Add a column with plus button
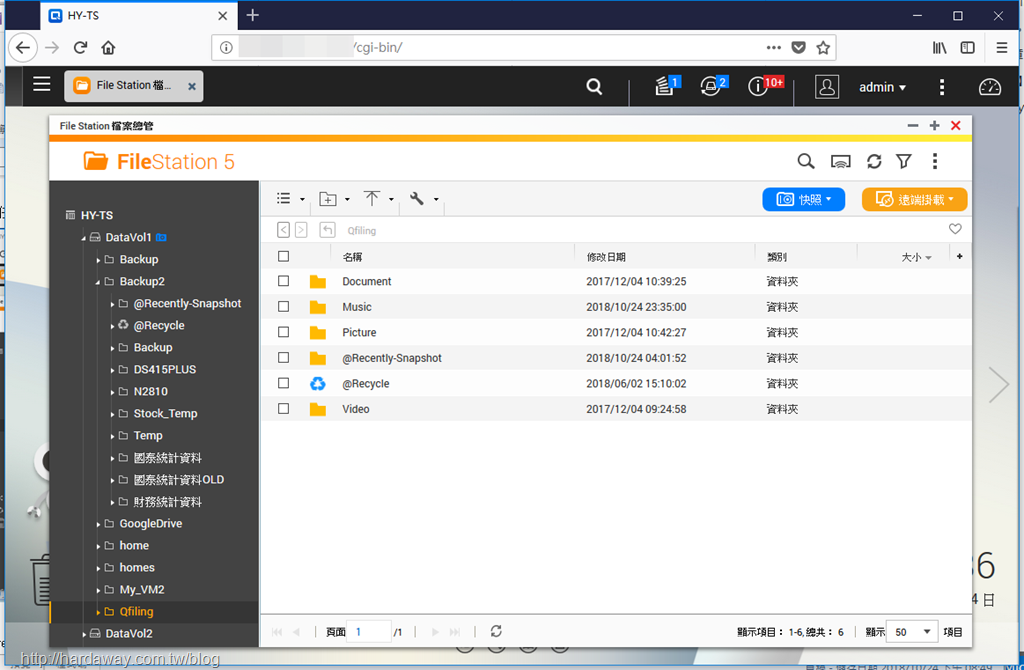 click(959, 256)
